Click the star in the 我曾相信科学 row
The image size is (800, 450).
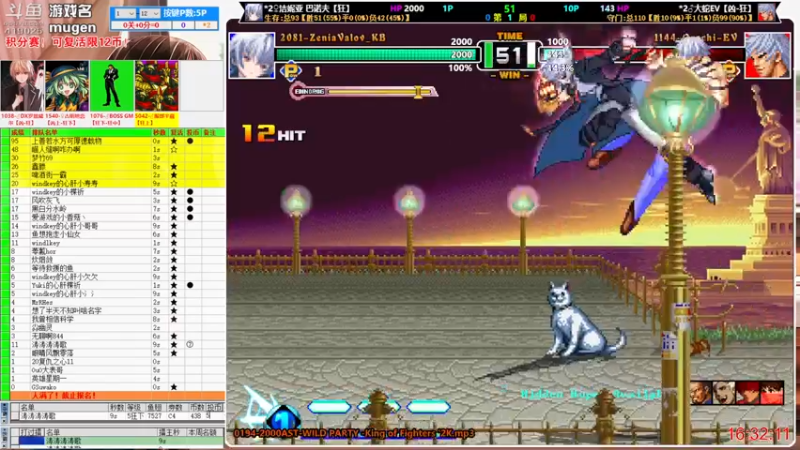click(x=174, y=319)
